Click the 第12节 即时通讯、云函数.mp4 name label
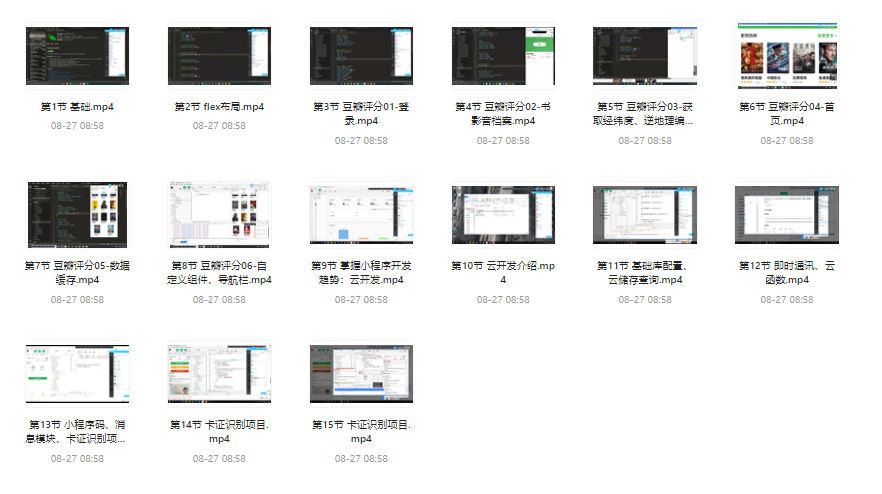This screenshot has height=494, width=882. pos(786,272)
